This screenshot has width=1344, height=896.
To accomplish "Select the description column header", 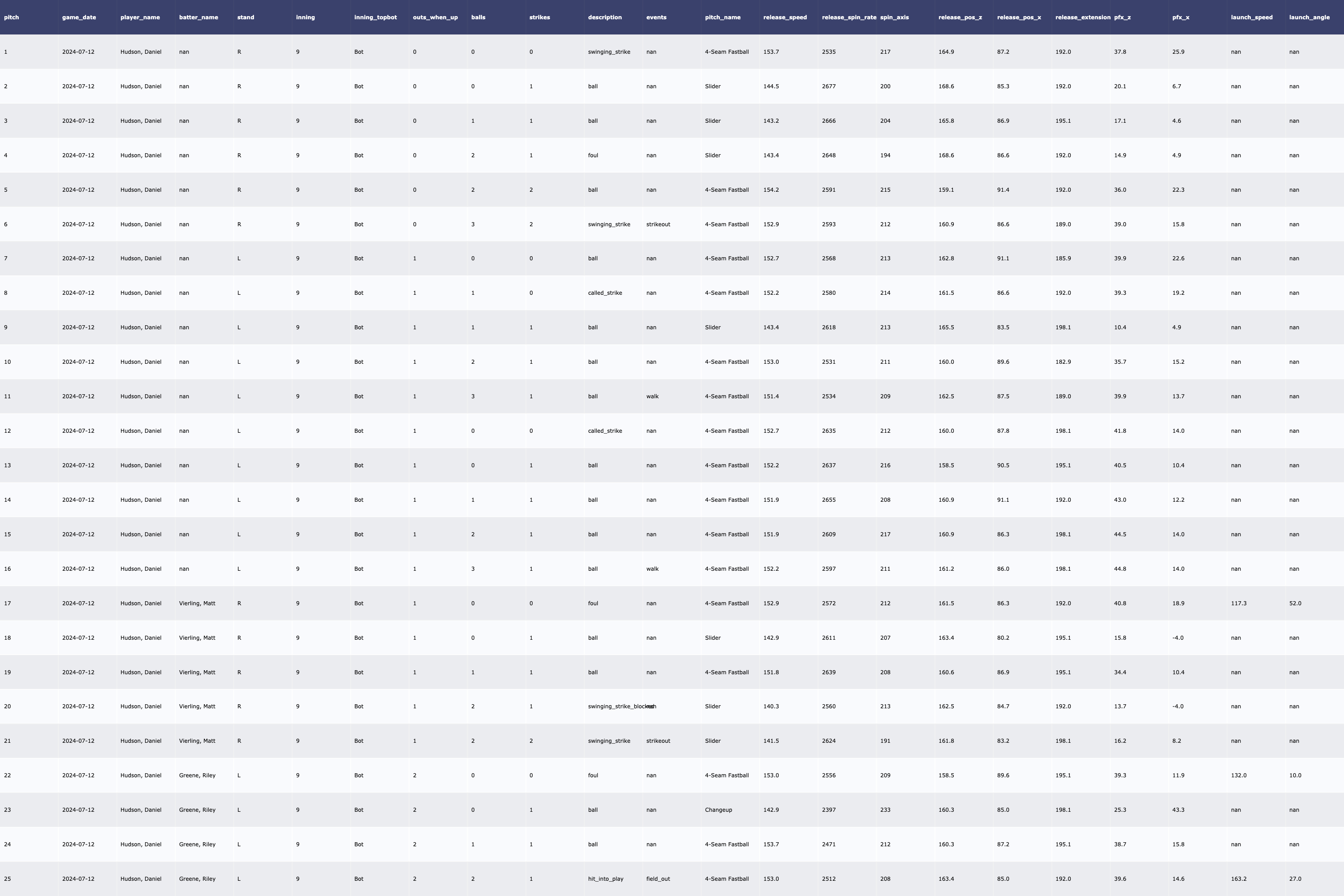I will coord(604,17).
